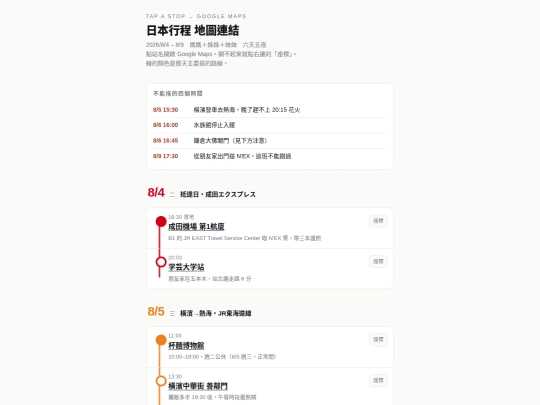Click the JR EAST Travel Service Center note

click(x=245, y=238)
